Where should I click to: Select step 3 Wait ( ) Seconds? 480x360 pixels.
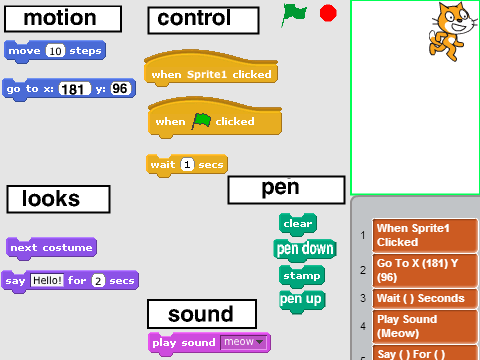425,298
